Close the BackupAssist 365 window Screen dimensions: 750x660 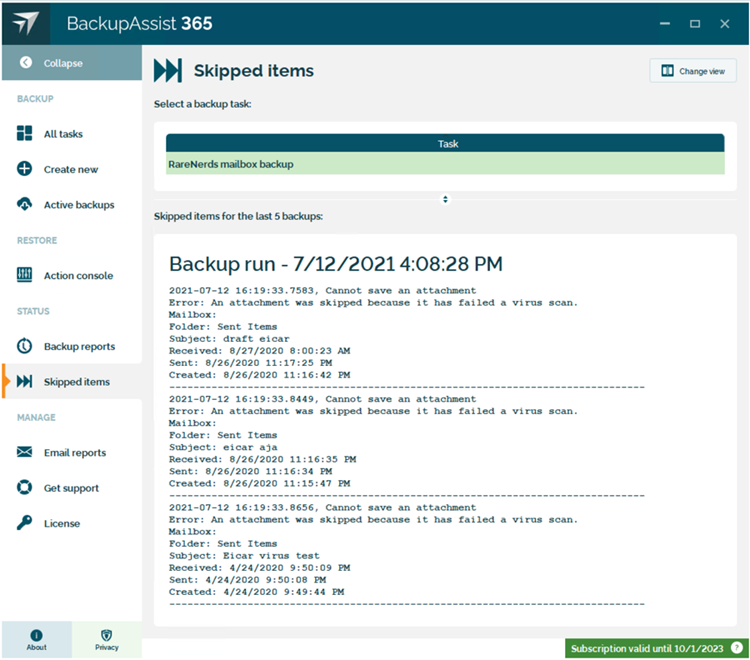[x=725, y=23]
